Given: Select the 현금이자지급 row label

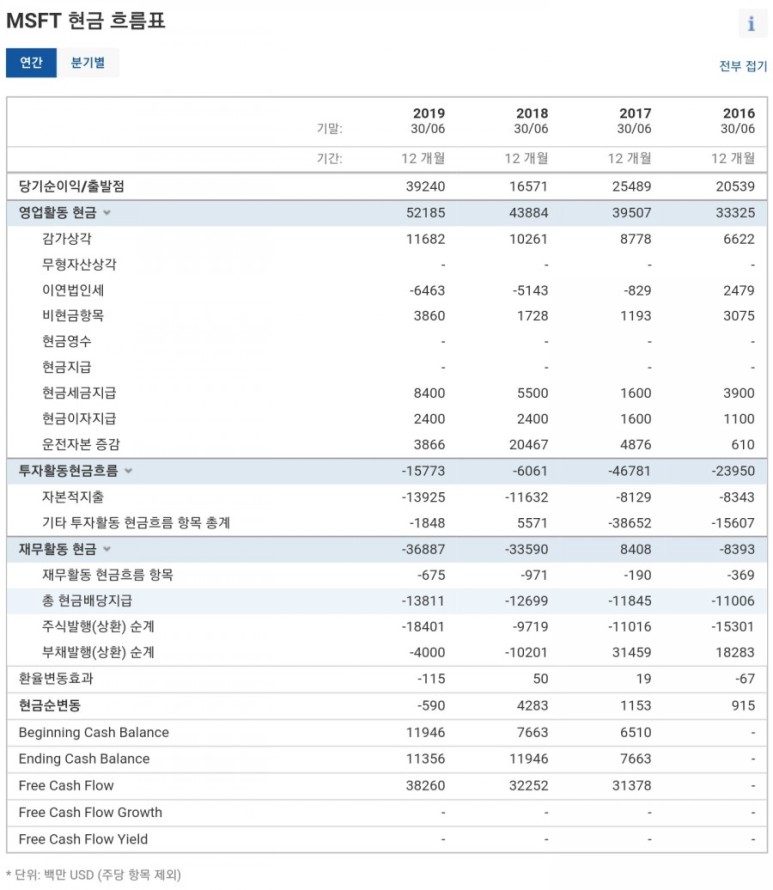Looking at the screenshot, I should [x=79, y=418].
